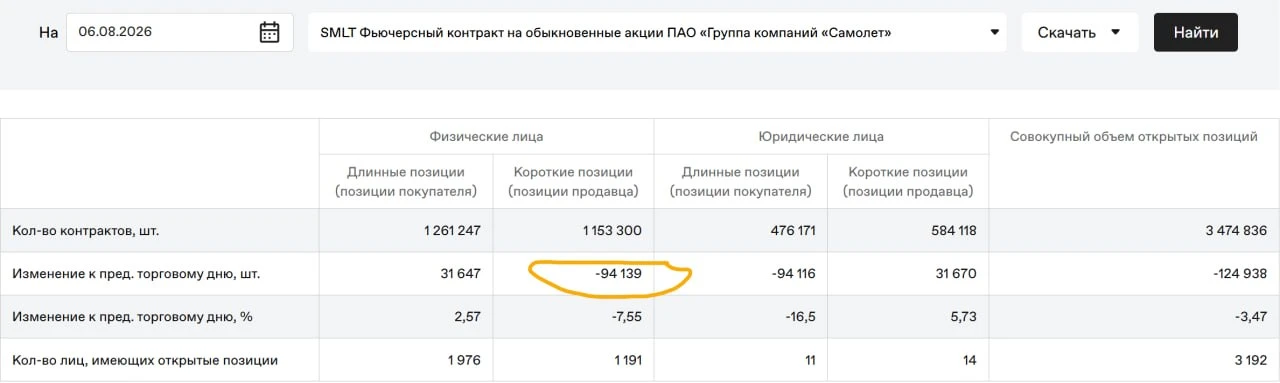
Task: Click the Длинные позиции header under Физические лица
Action: (x=406, y=181)
